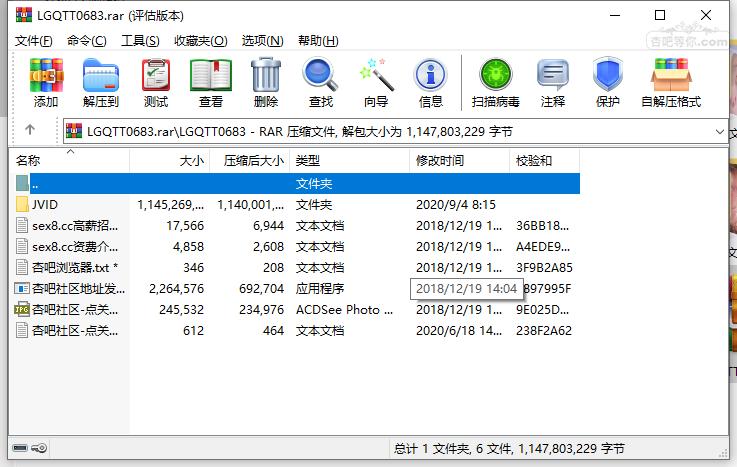This screenshot has height=467, width=737.
Task: Click the status bar resize grip
Action: pos(723,453)
